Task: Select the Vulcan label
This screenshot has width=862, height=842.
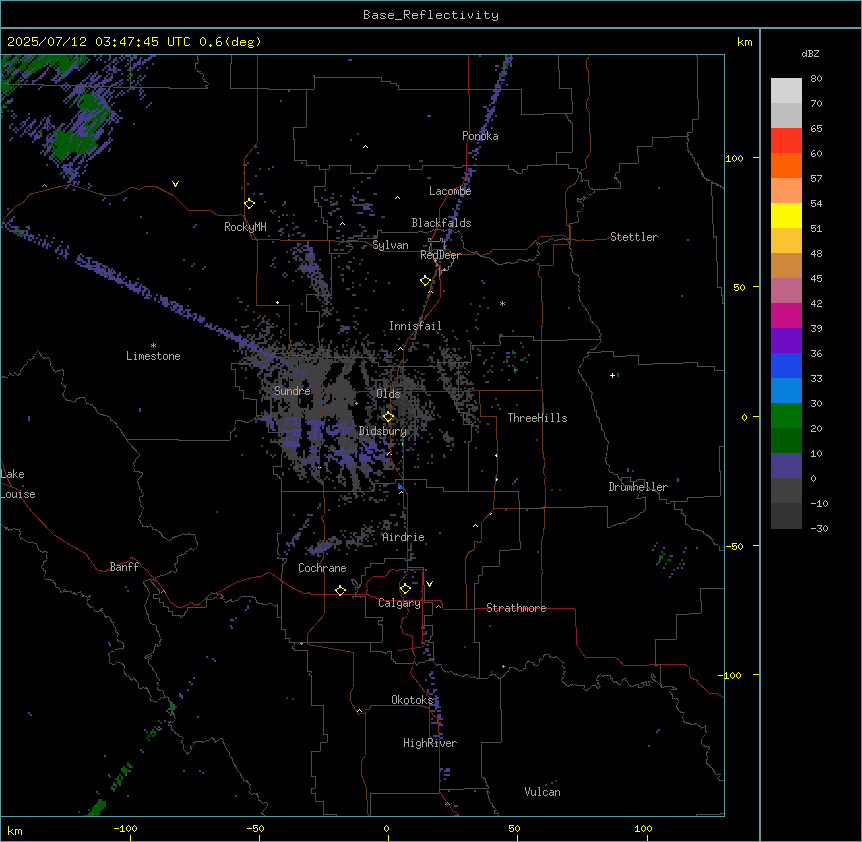Action: [x=542, y=792]
